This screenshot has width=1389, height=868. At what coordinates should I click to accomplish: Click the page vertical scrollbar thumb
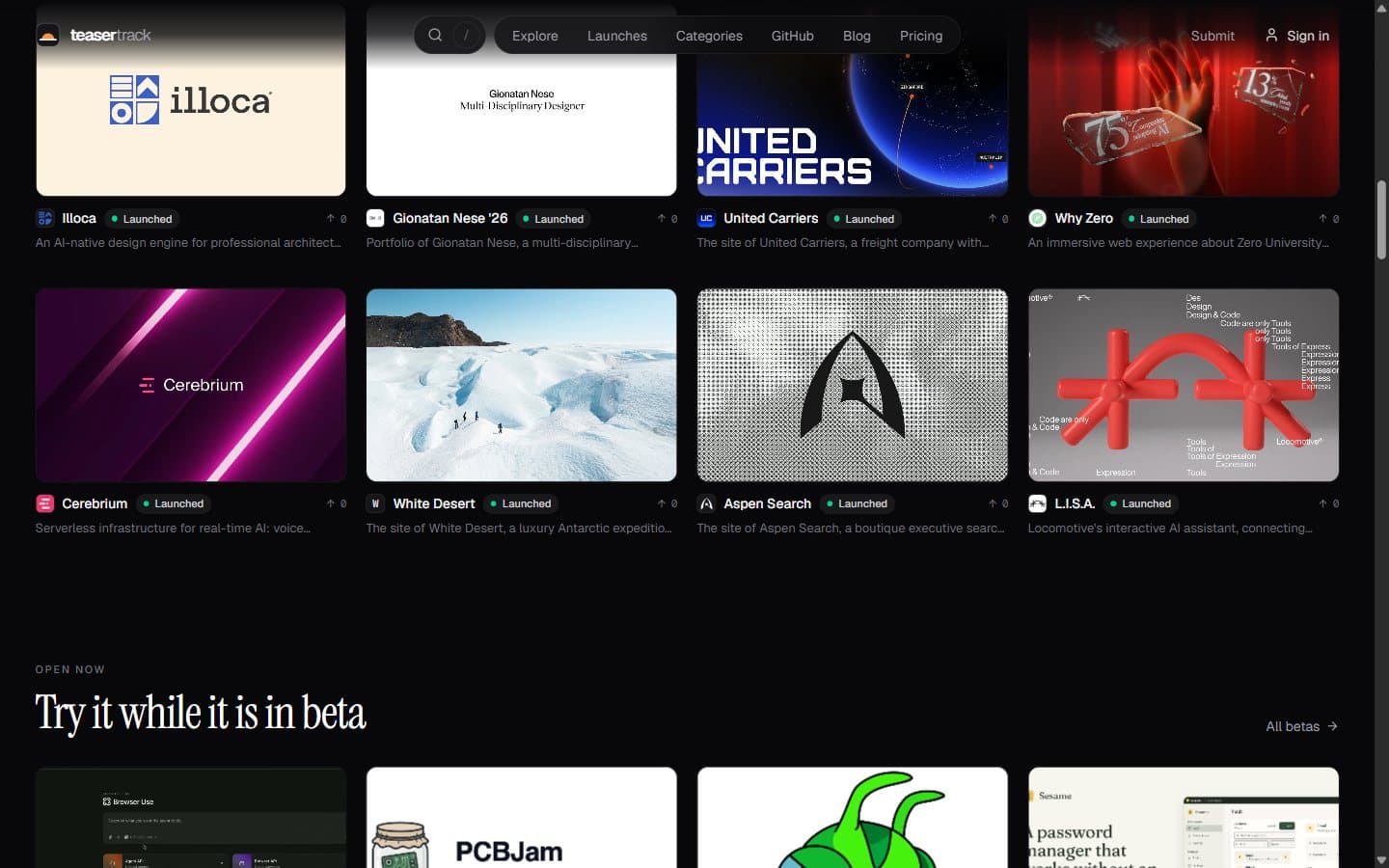coord(1381,220)
